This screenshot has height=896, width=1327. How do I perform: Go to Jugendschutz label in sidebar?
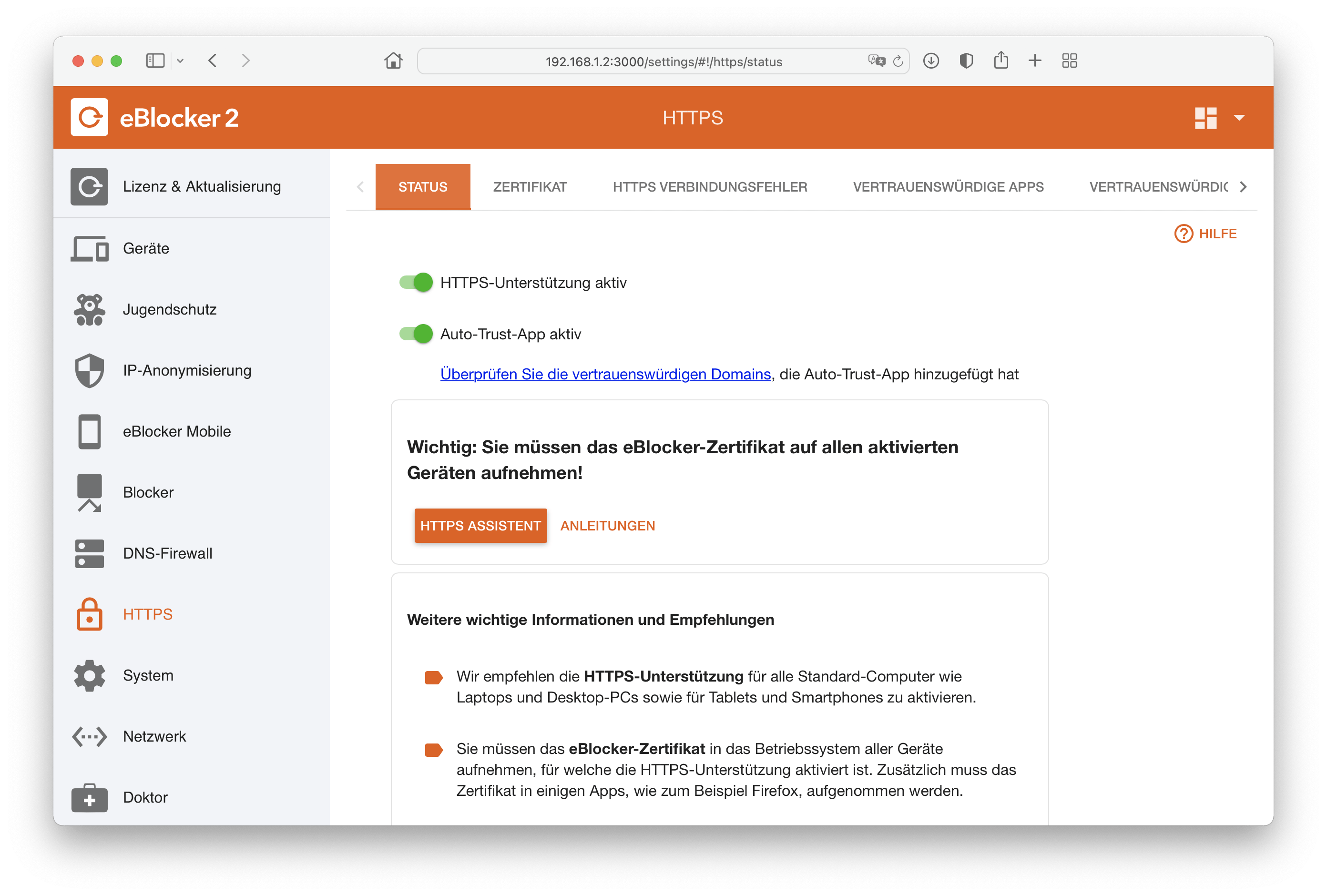[170, 309]
